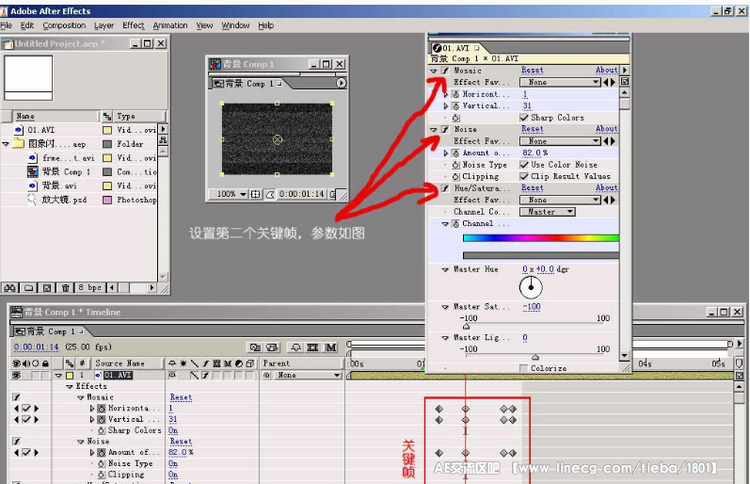Click the Master Lightness slider handle
The height and width of the screenshot is (484, 750).
pos(535,357)
